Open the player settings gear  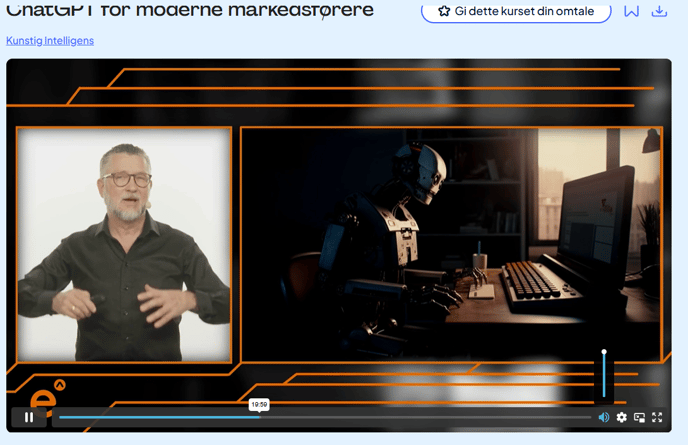click(622, 417)
